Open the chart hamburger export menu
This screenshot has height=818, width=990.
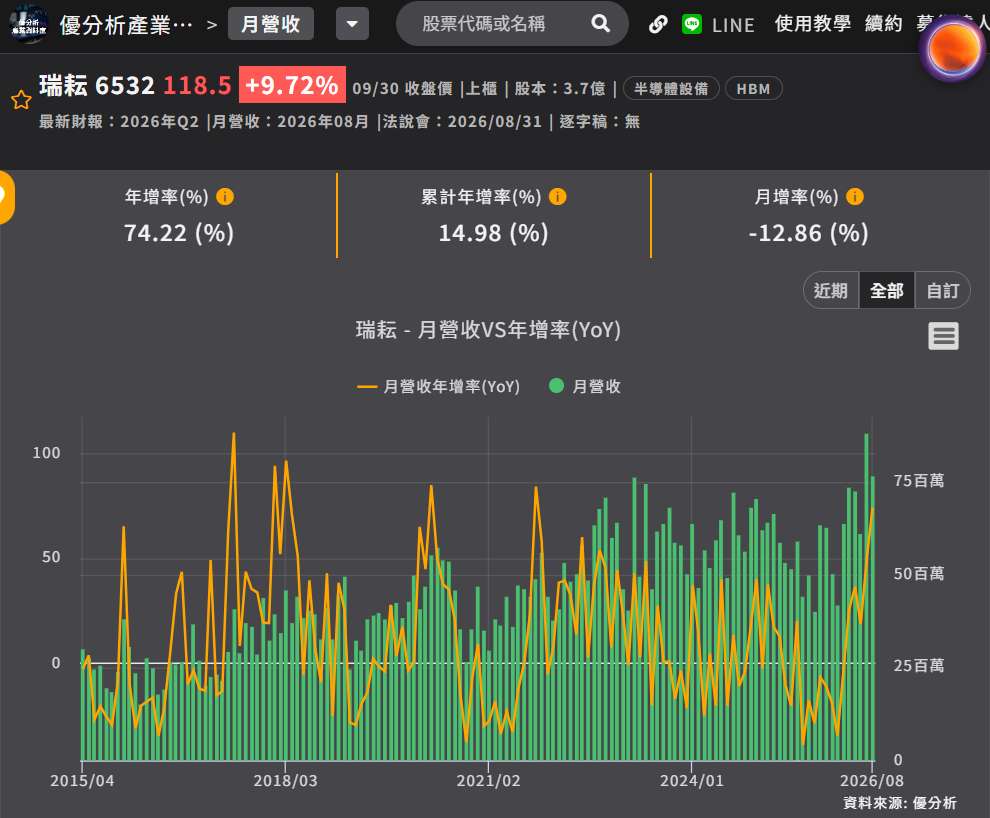coord(943,336)
